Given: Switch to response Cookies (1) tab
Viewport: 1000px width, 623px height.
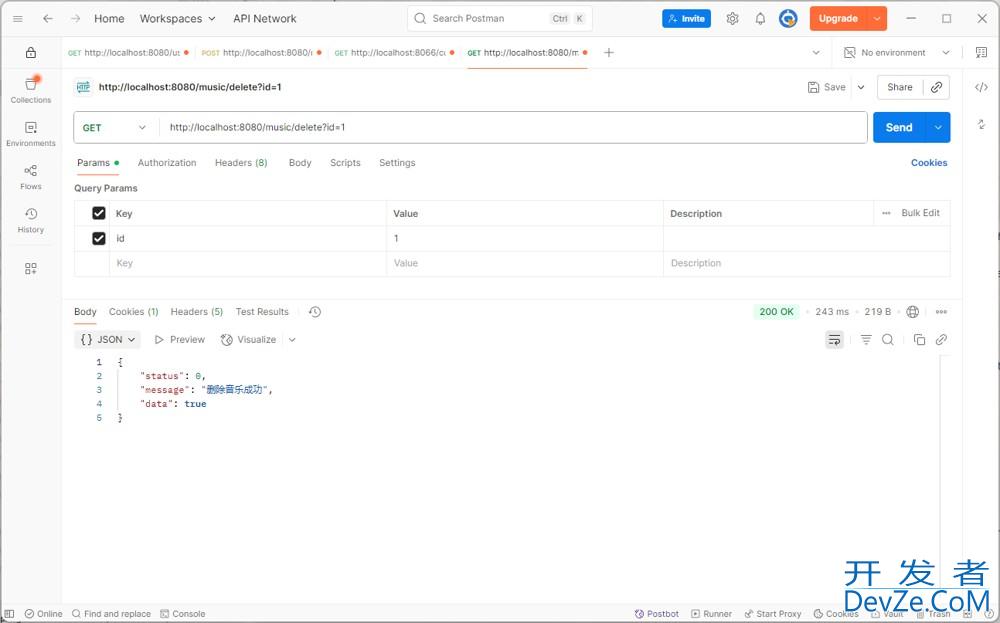Looking at the screenshot, I should coord(133,312).
